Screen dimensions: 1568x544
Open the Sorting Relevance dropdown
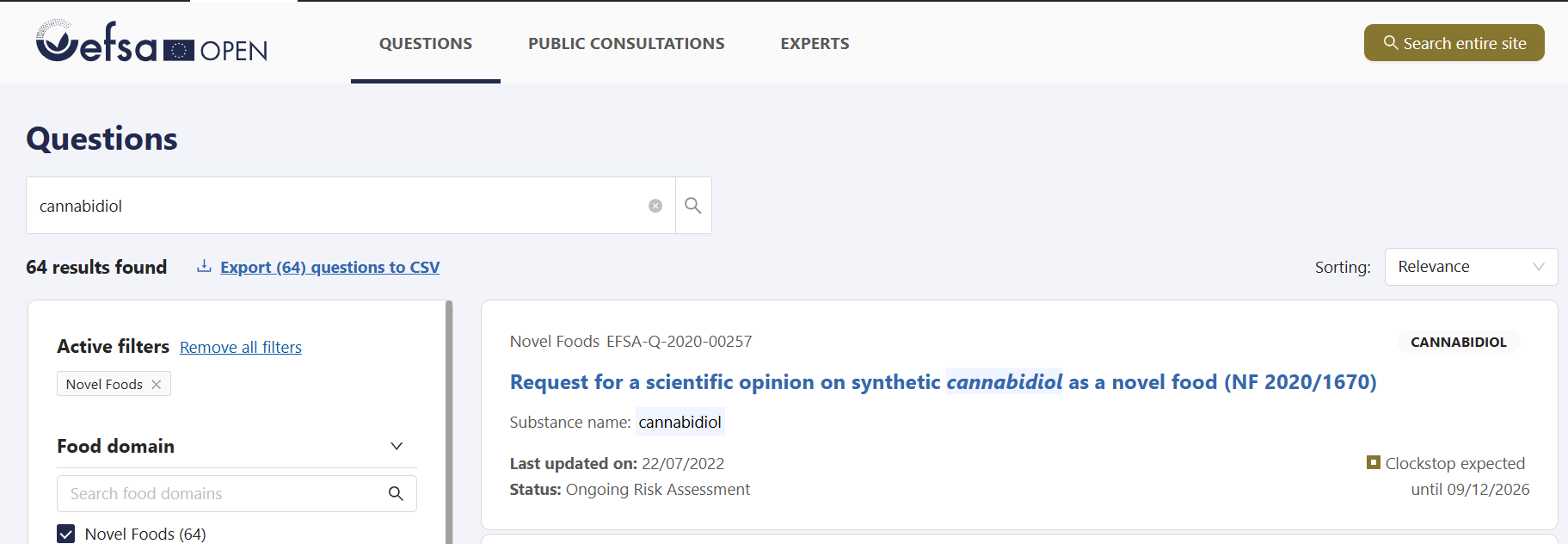coord(1471,267)
